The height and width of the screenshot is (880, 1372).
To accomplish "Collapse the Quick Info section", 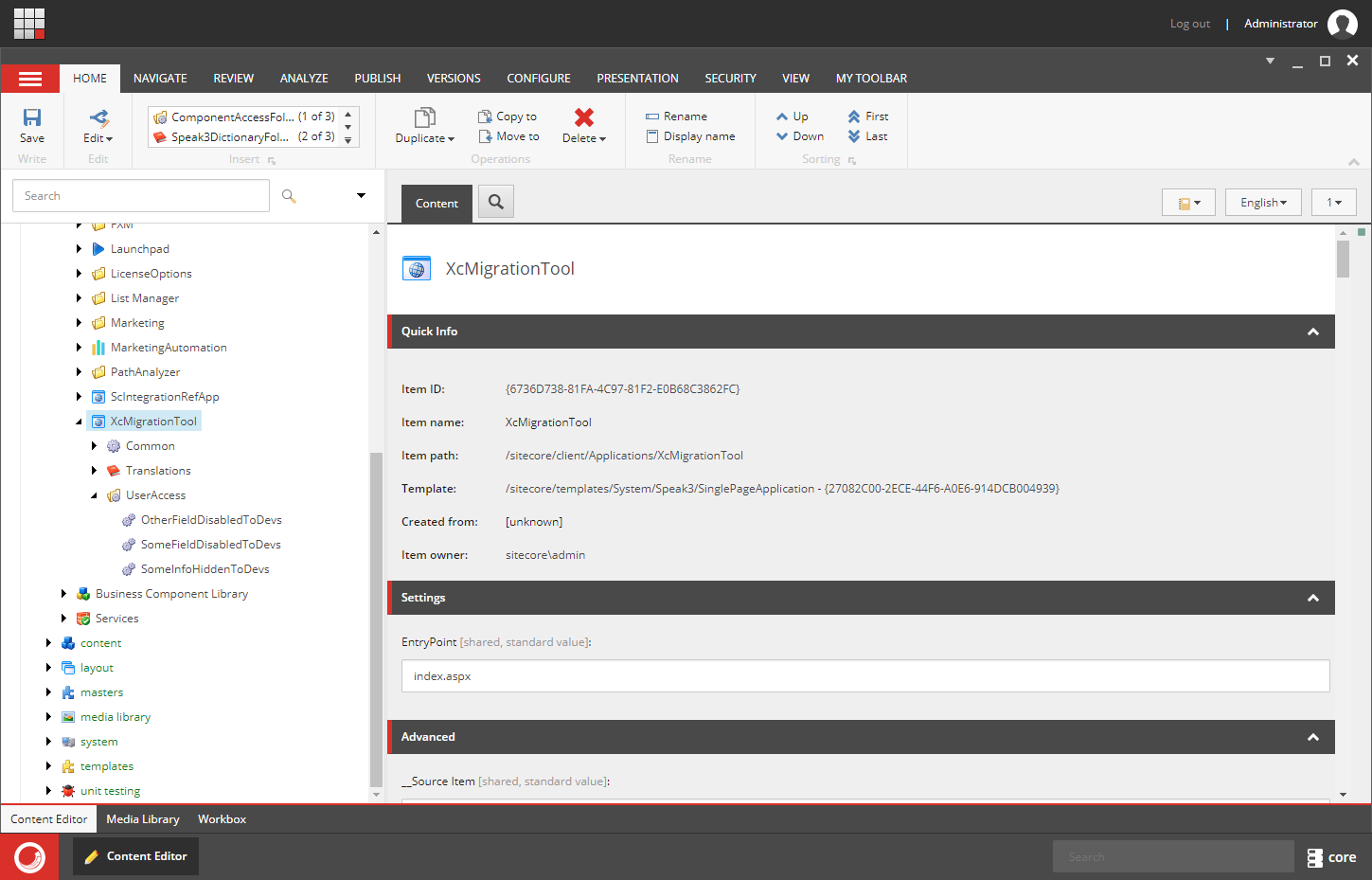I will pyautogui.click(x=1313, y=332).
